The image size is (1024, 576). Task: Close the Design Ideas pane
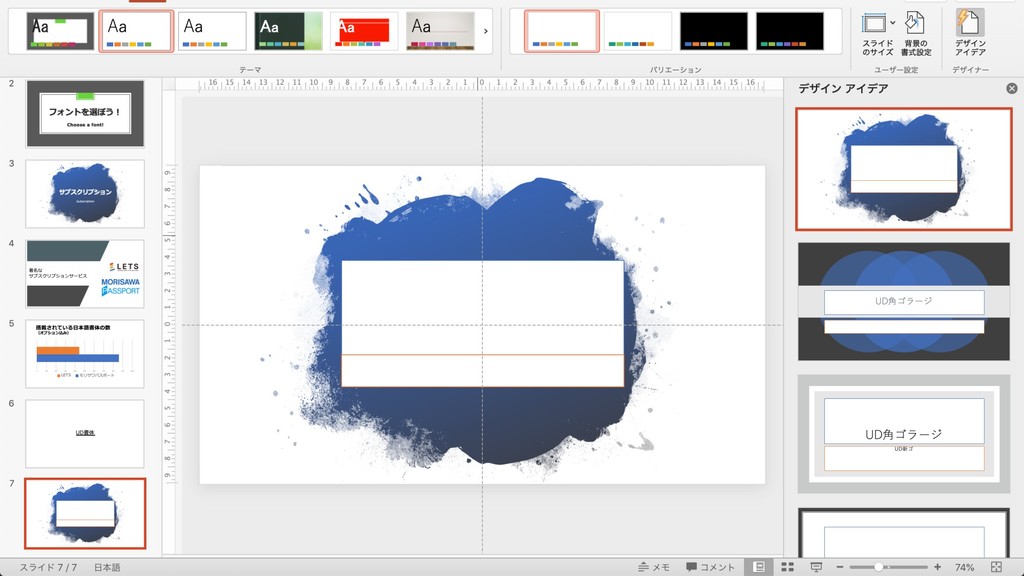point(1012,89)
